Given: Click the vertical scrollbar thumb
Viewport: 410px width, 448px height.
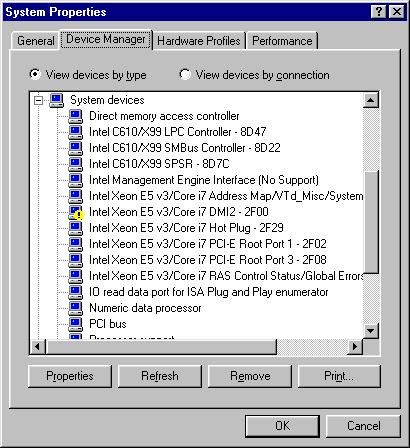Looking at the screenshot, I should coord(371,222).
